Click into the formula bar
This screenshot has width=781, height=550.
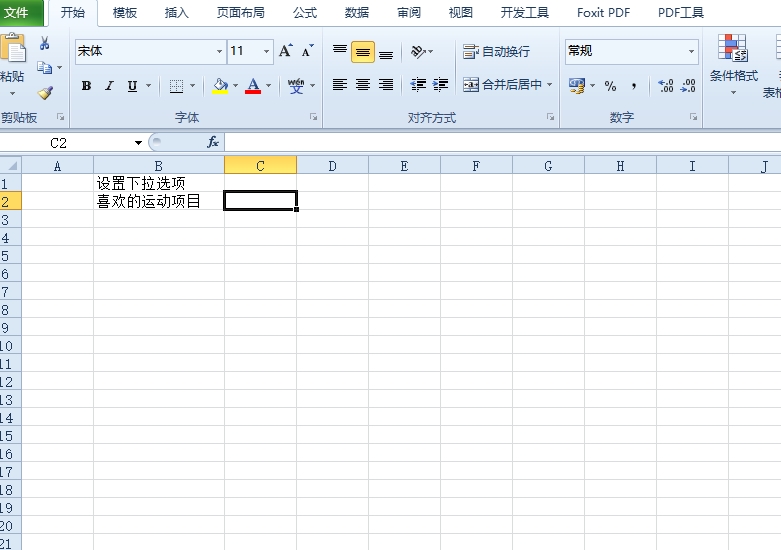(503, 142)
